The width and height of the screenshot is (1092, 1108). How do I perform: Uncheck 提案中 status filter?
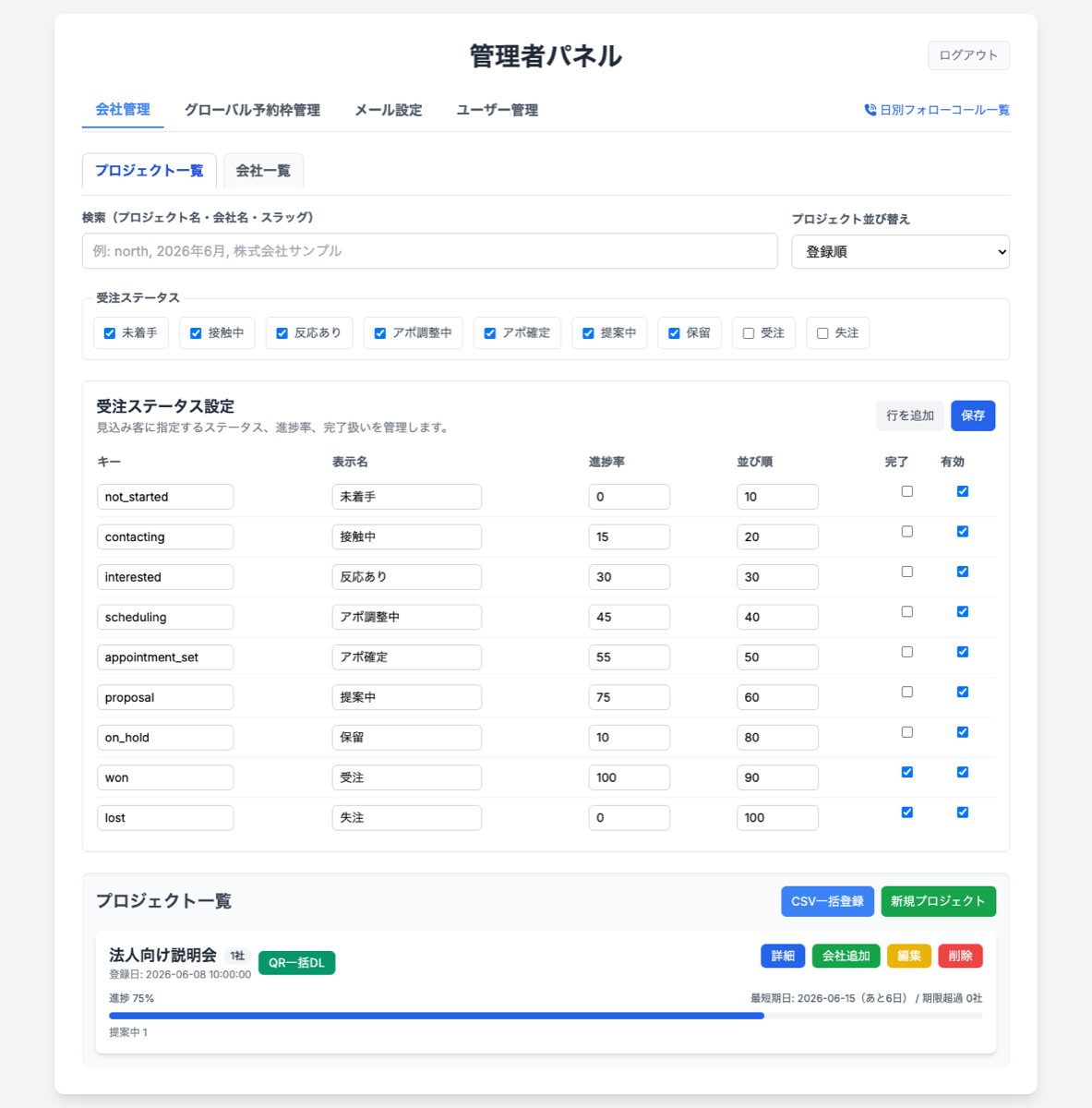(x=588, y=333)
